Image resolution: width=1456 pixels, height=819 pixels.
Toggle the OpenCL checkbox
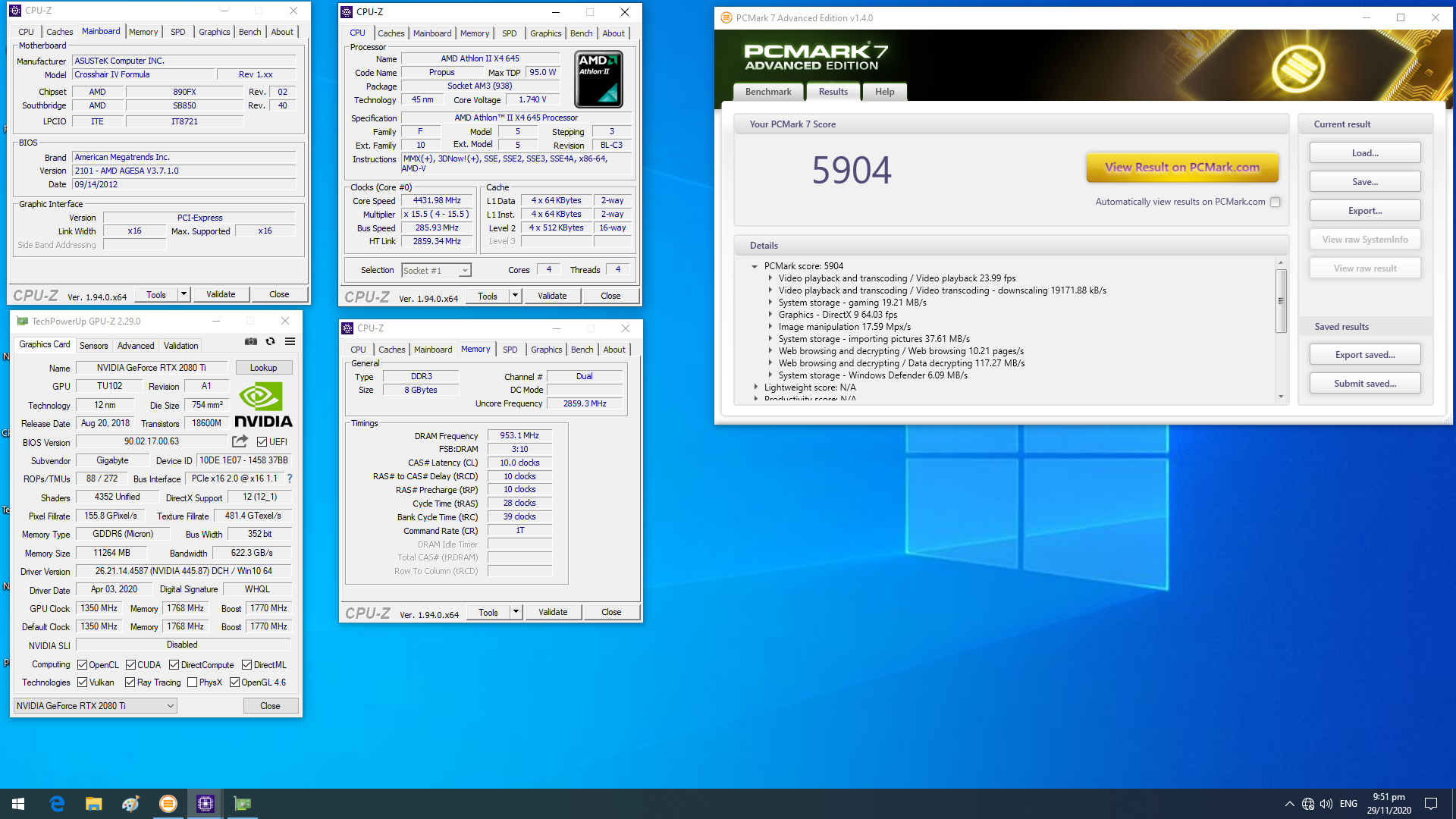83,665
